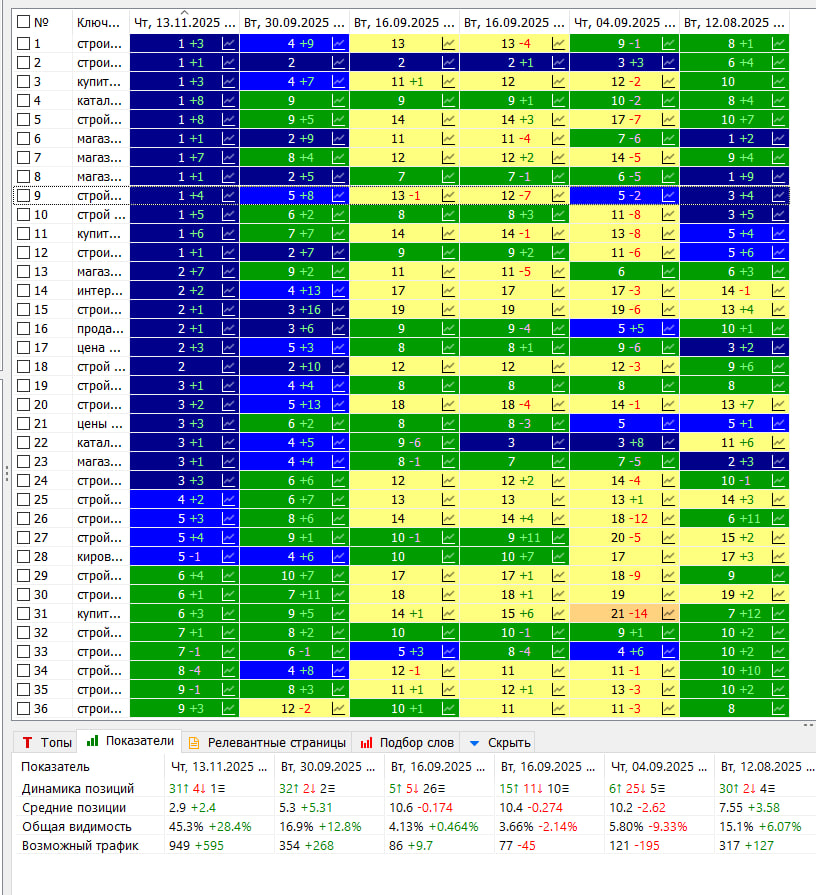816x895 pixels.
Task: Click the page icon of the Релевантные страницы tab
Action: 194,743
